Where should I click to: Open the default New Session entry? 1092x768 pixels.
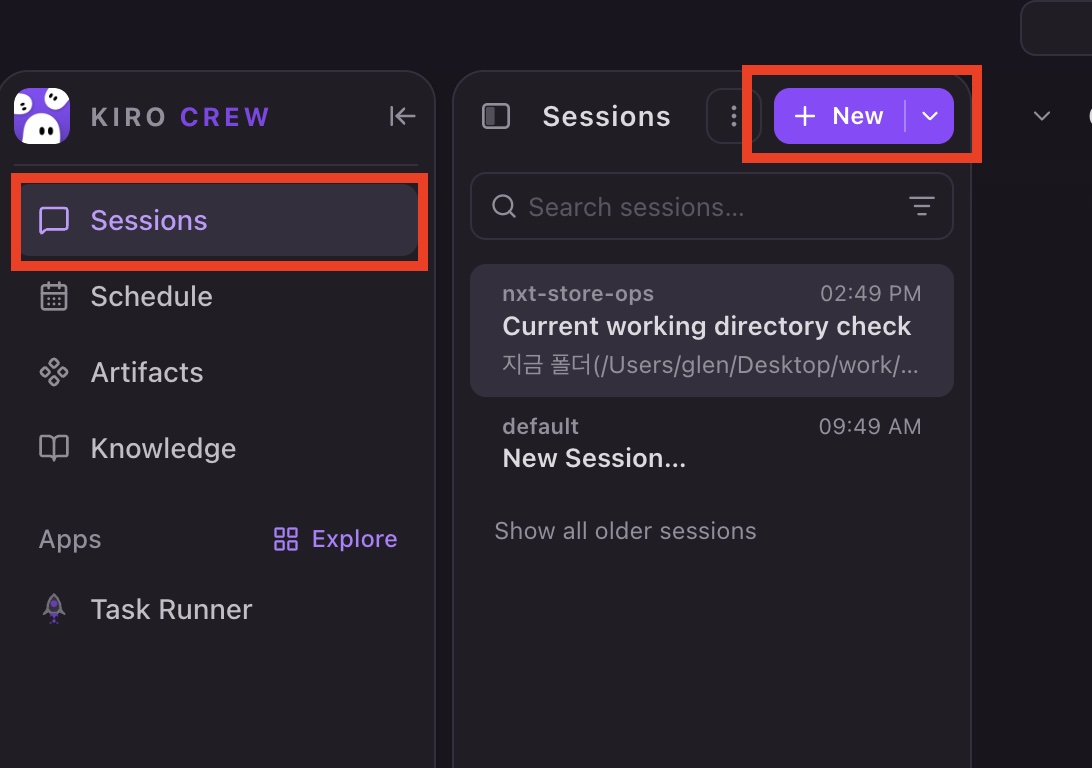(x=712, y=444)
